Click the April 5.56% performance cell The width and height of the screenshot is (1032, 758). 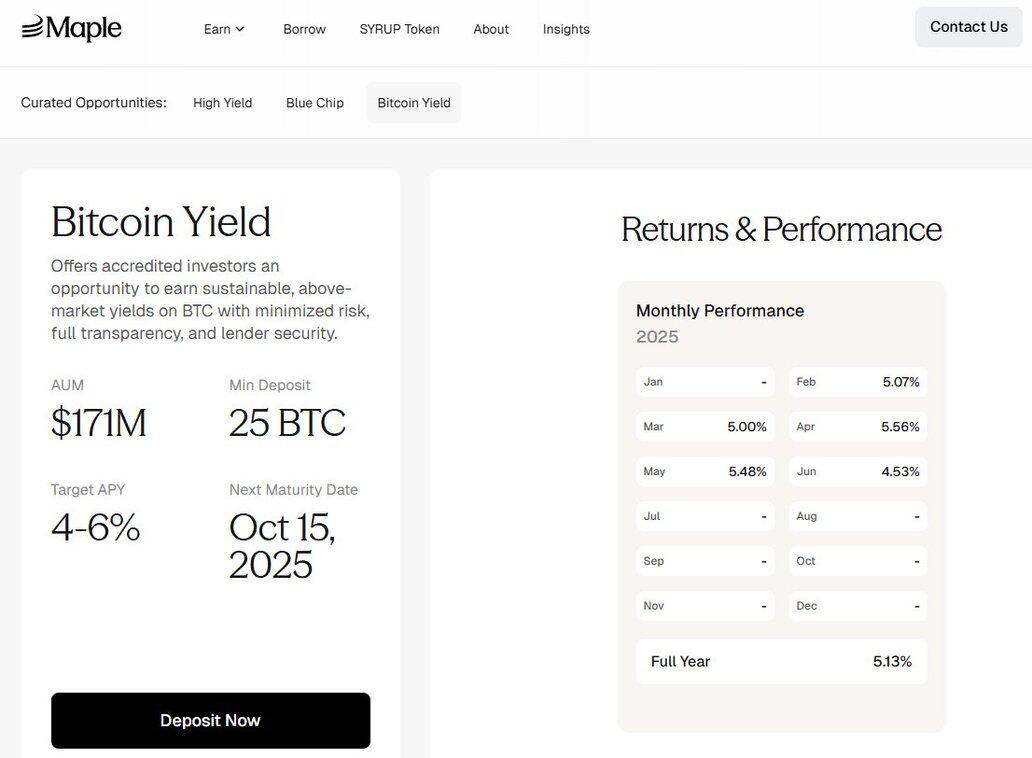pyautogui.click(x=858, y=427)
